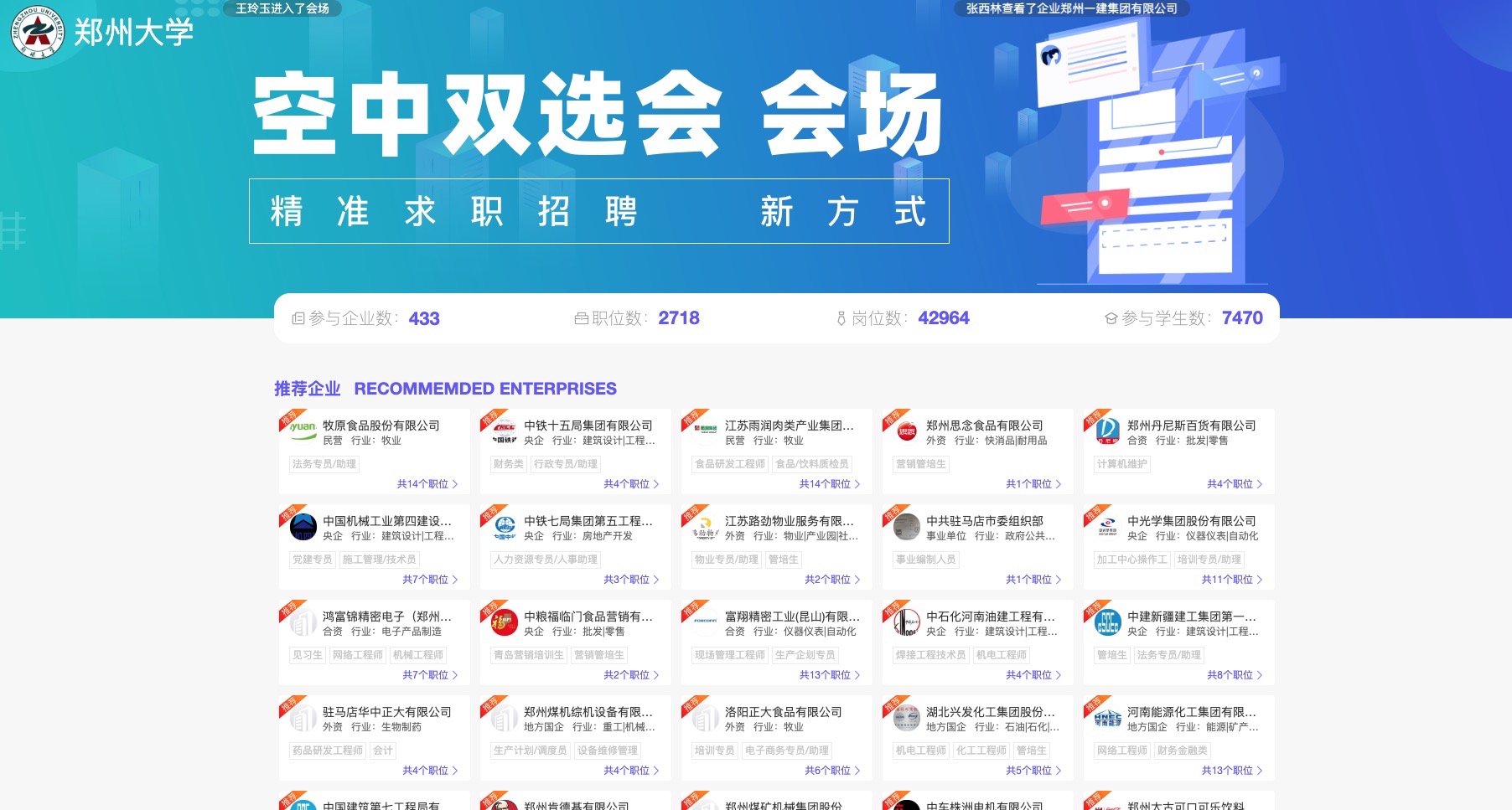Open 共7个职位 for 中国机械工业第四建设
The image size is (1512, 810).
[430, 580]
